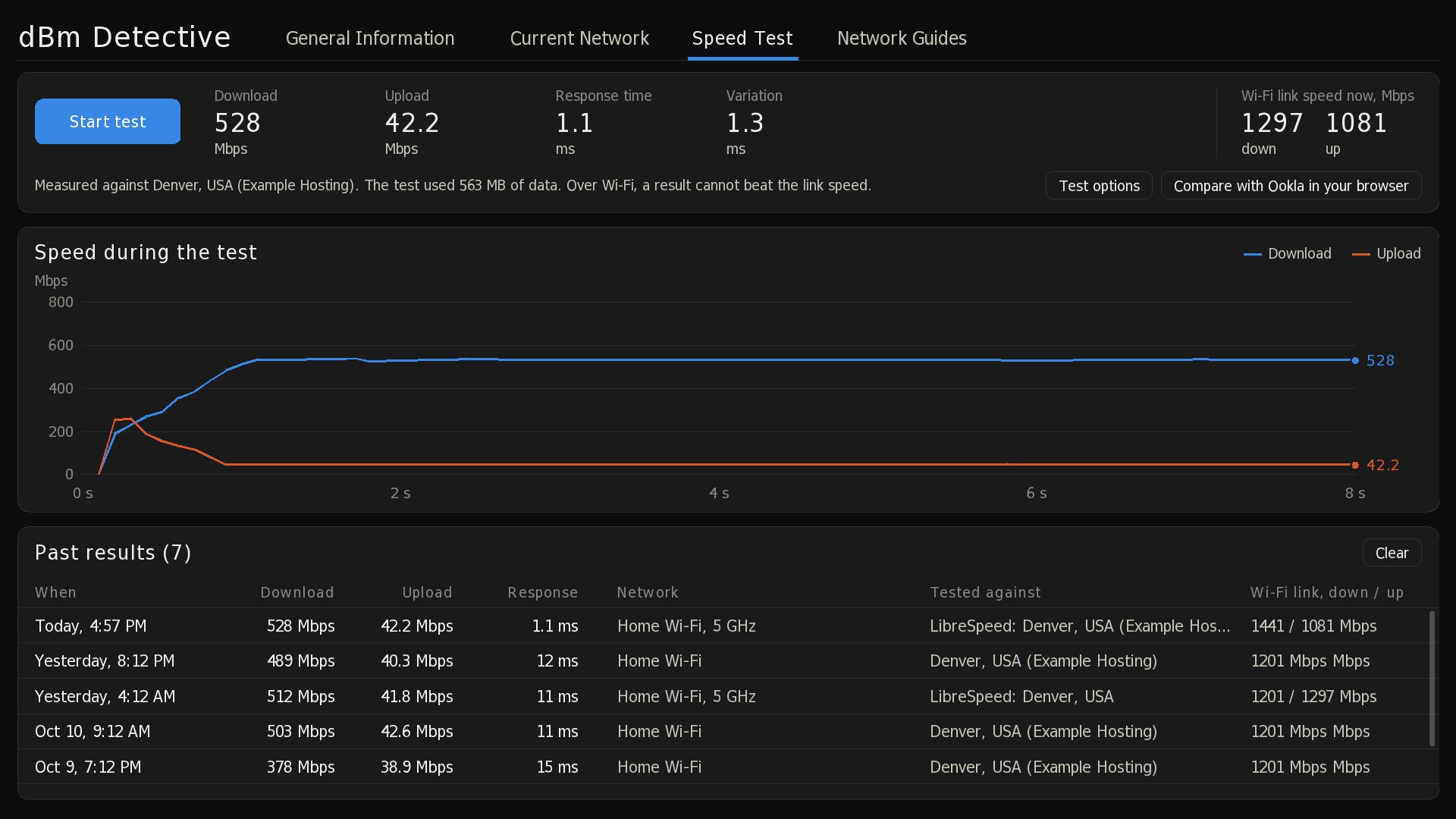The width and height of the screenshot is (1456, 819).
Task: Click the Speed during the test heading
Action: point(146,253)
